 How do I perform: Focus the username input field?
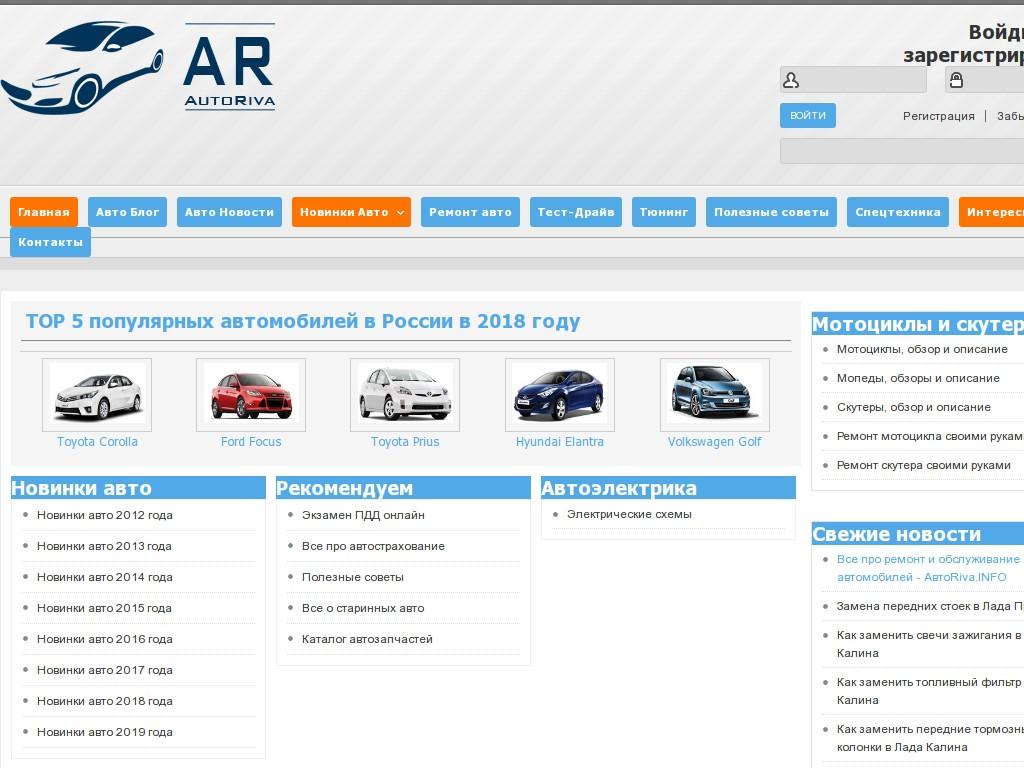[x=854, y=80]
